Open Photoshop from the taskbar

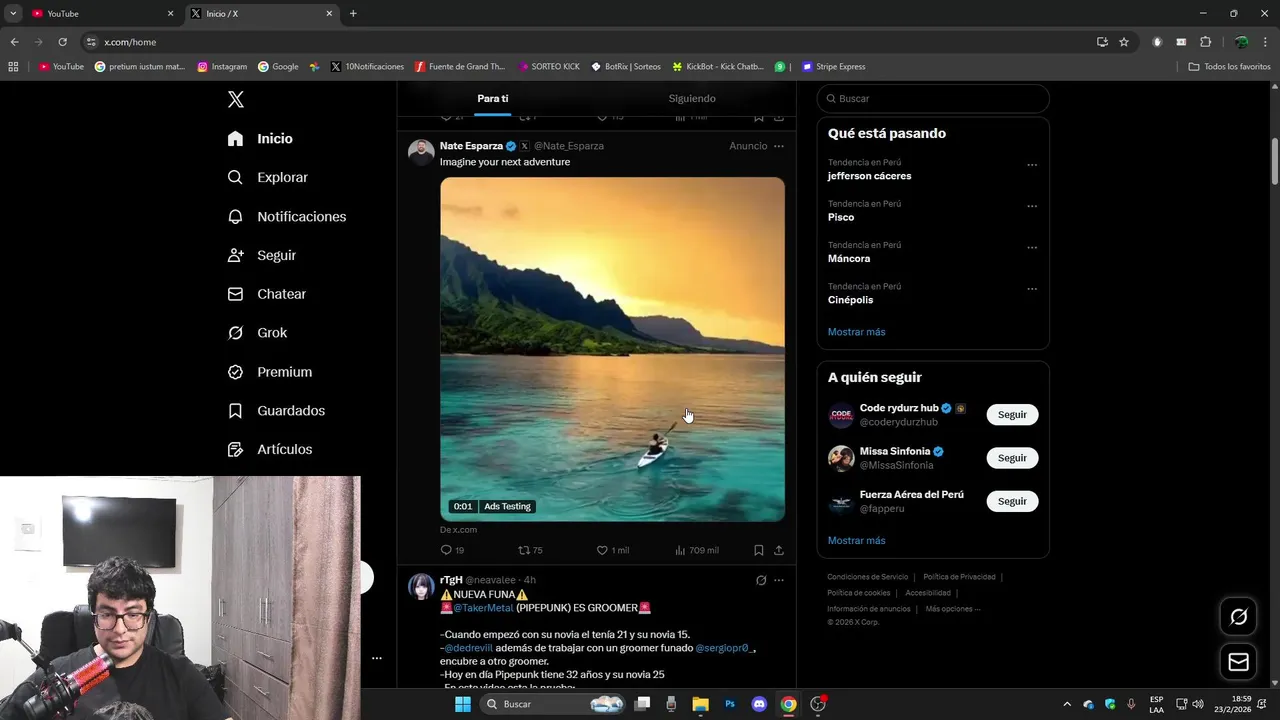click(730, 704)
